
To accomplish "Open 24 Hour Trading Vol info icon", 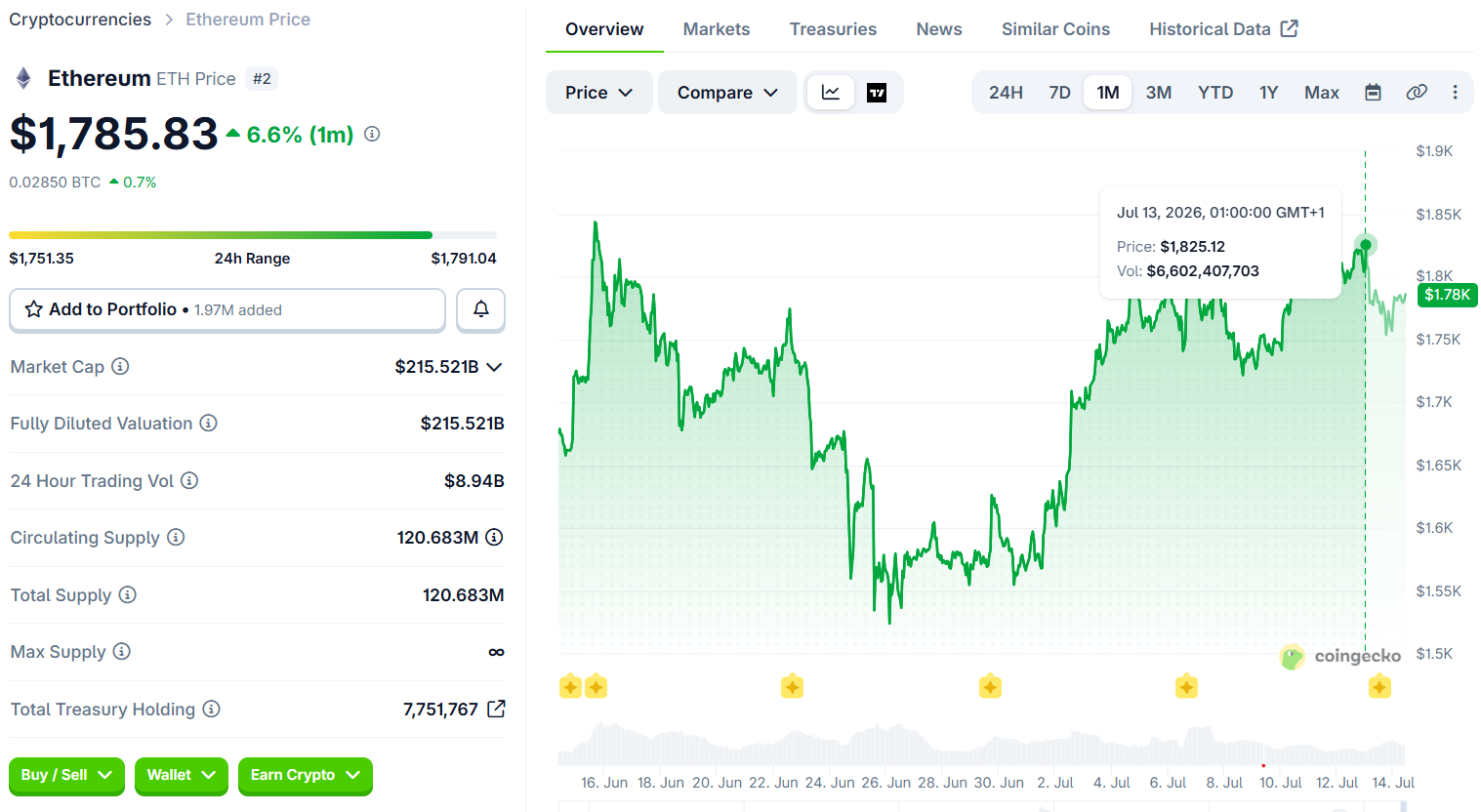I will pos(189,480).
